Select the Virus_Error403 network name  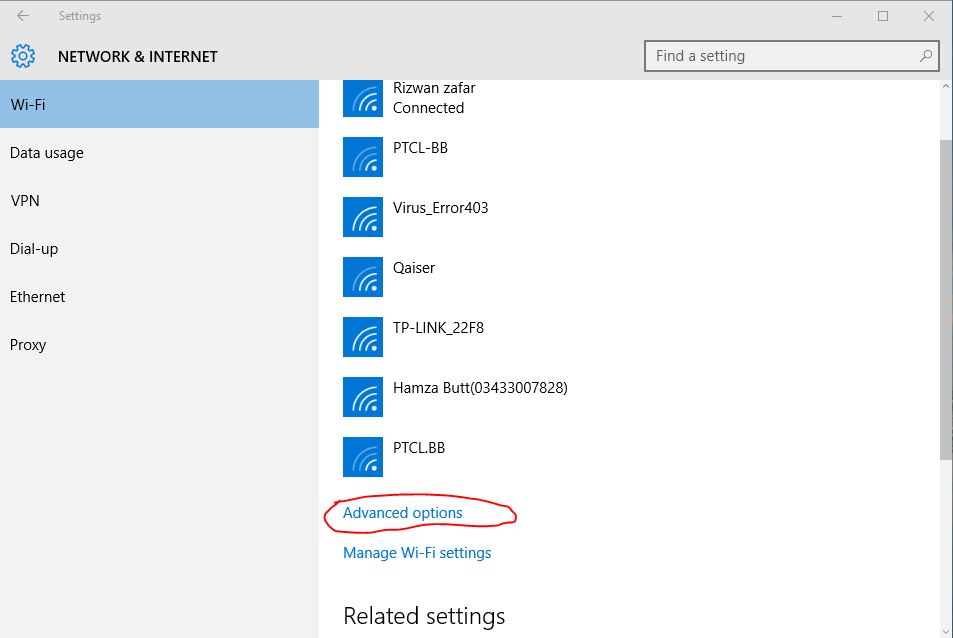tap(441, 208)
